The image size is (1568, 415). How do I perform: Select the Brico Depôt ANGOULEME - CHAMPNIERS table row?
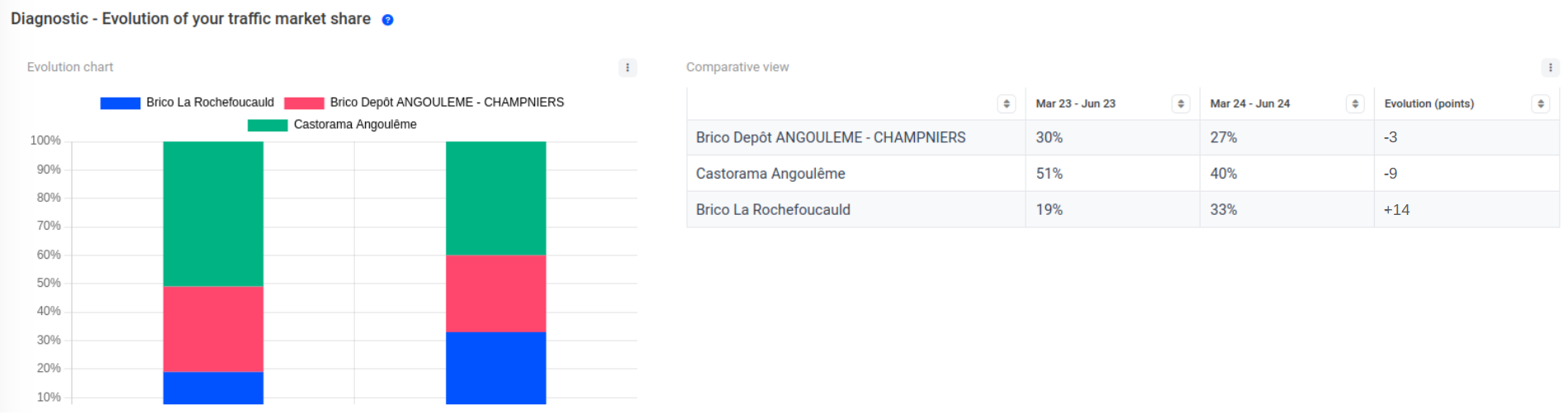click(830, 138)
